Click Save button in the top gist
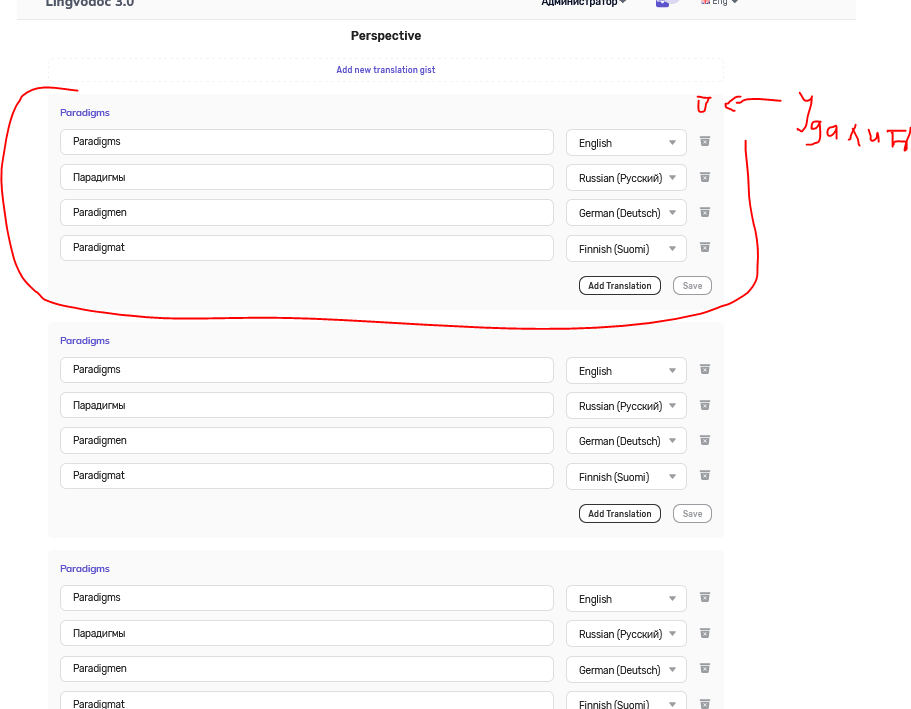Screen dimensions: 911x709 point(693,285)
